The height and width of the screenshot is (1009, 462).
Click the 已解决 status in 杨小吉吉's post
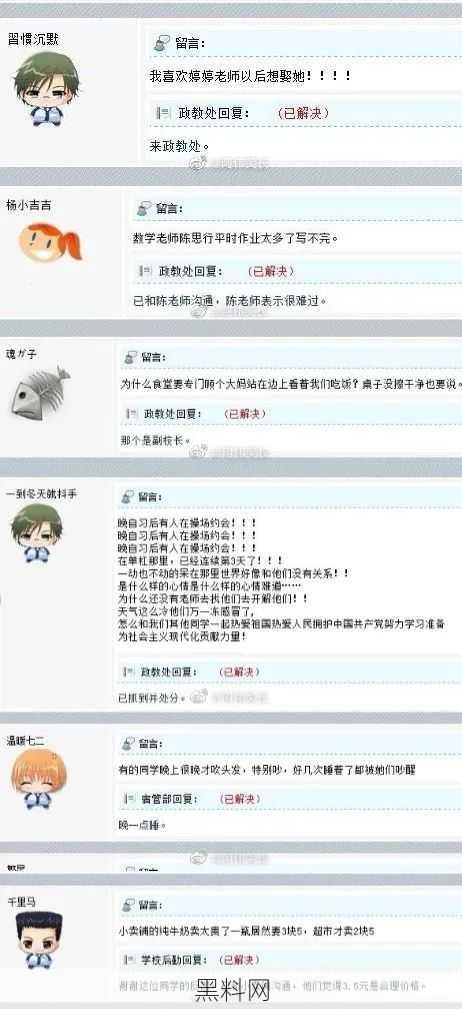point(271,272)
